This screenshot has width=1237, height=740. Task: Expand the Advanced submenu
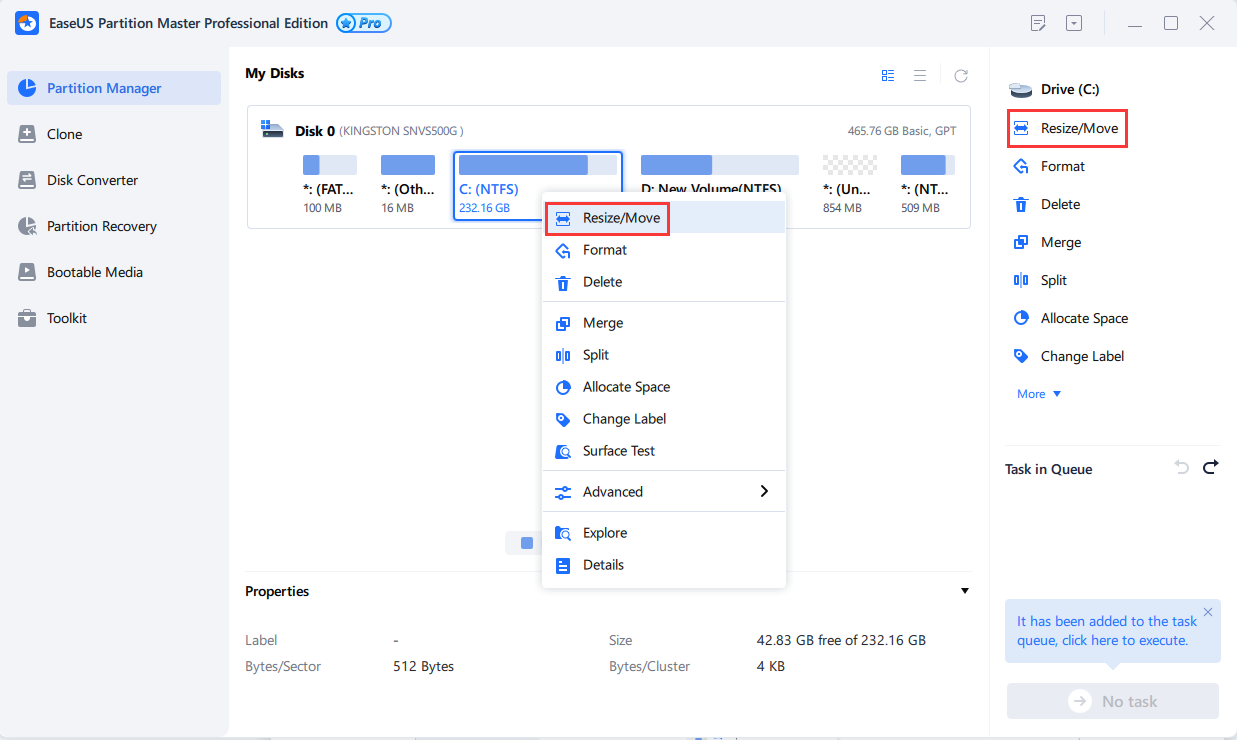[664, 492]
